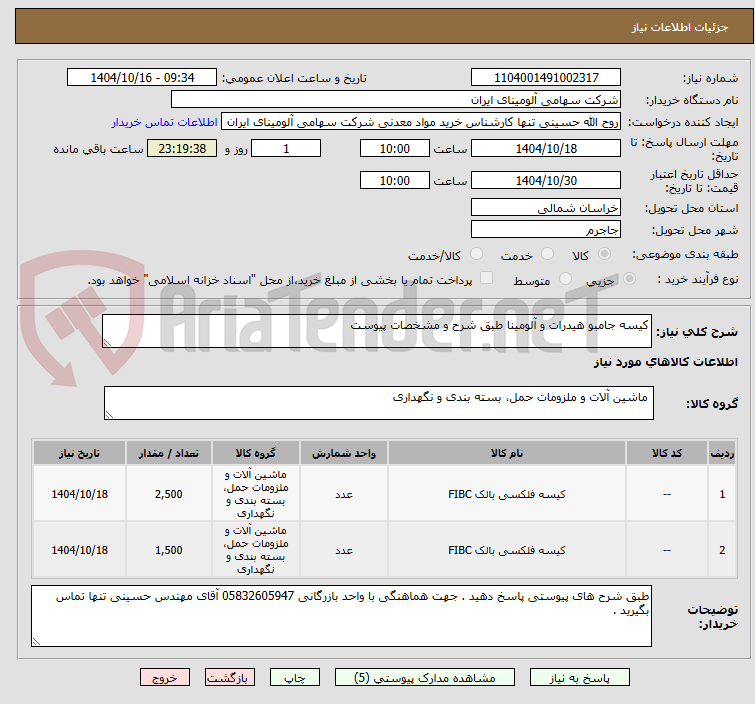Click the تعداد / مقدار column header

(169, 453)
